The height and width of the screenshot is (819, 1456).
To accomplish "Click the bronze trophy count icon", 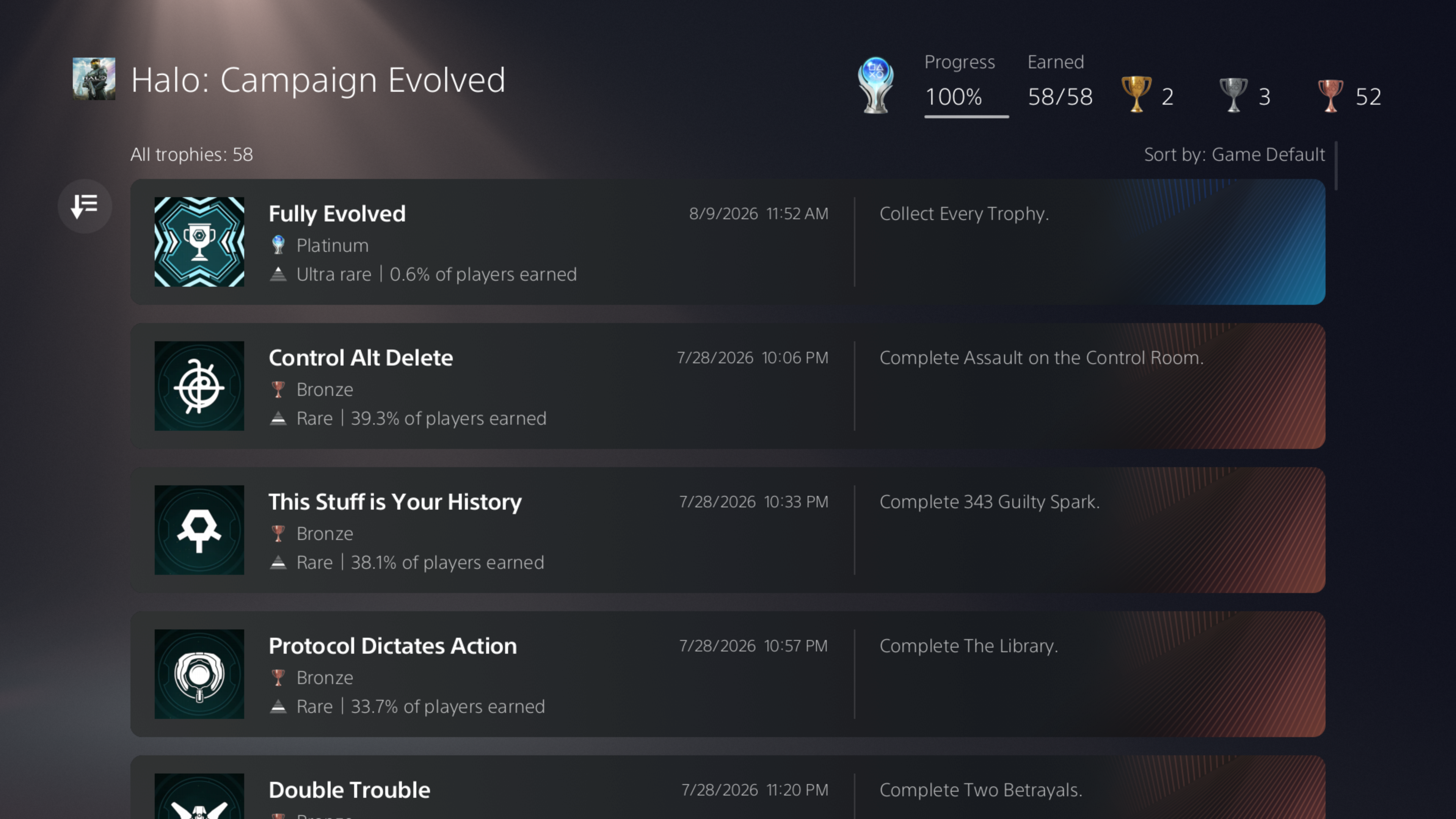I will click(1330, 96).
